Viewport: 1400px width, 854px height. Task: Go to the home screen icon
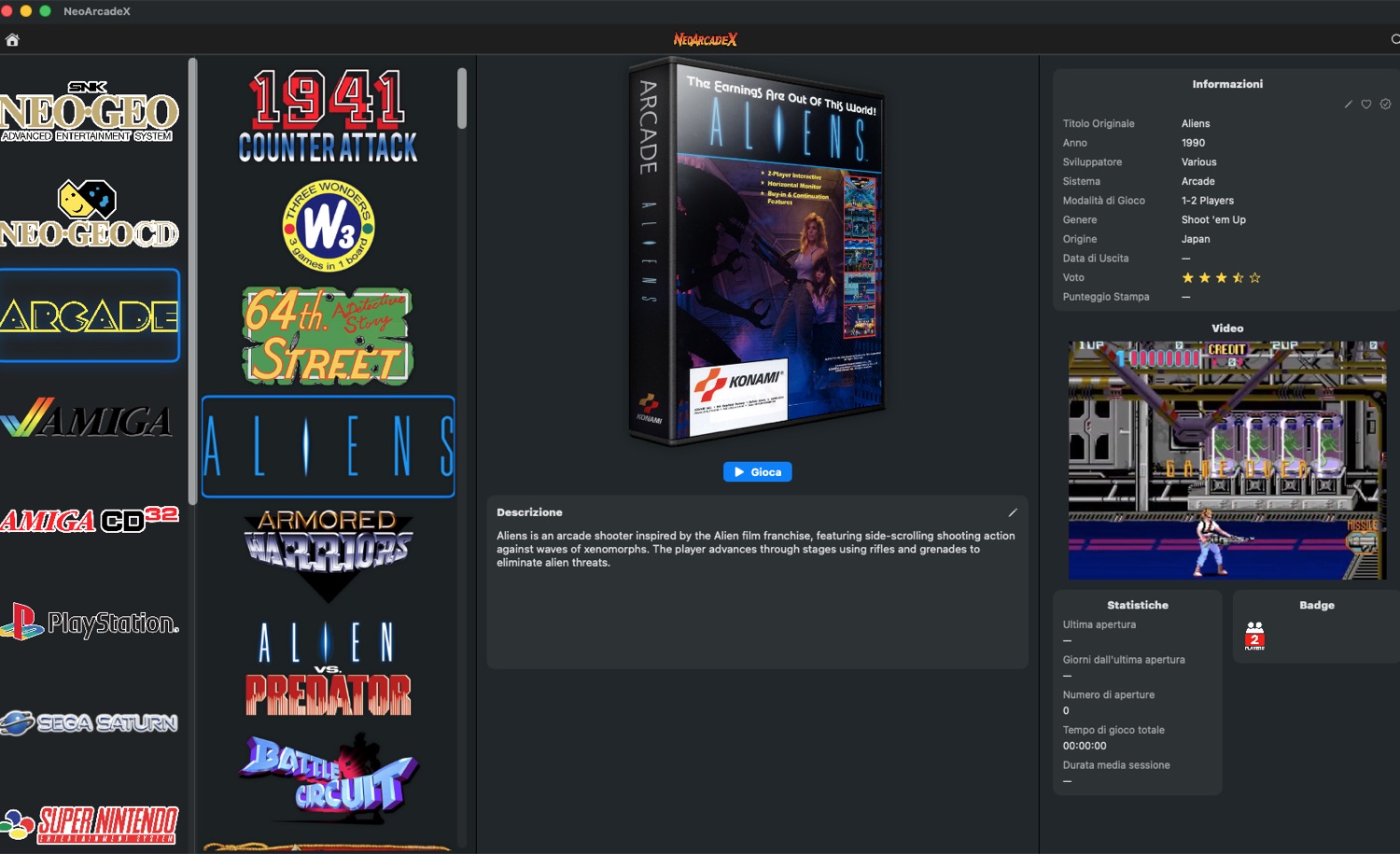12,39
